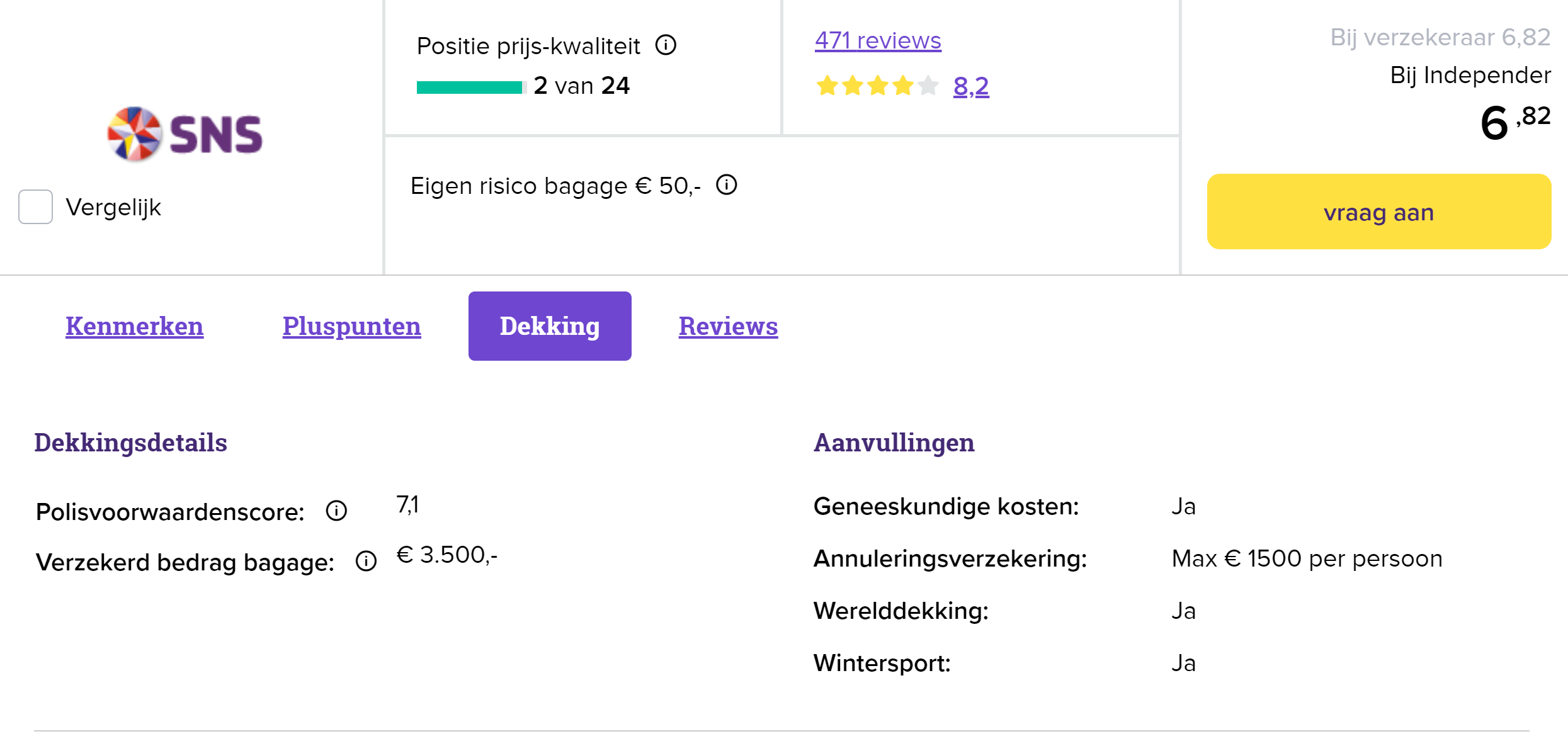Select the Dekking tab
Screen dimensions: 1568x746
(x=549, y=326)
